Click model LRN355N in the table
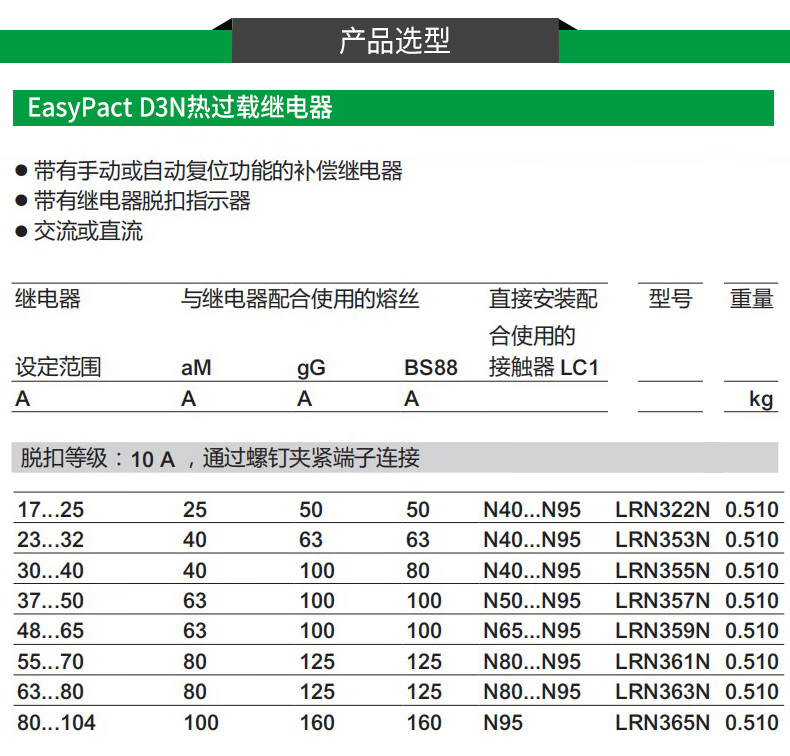This screenshot has height=756, width=790. click(662, 571)
